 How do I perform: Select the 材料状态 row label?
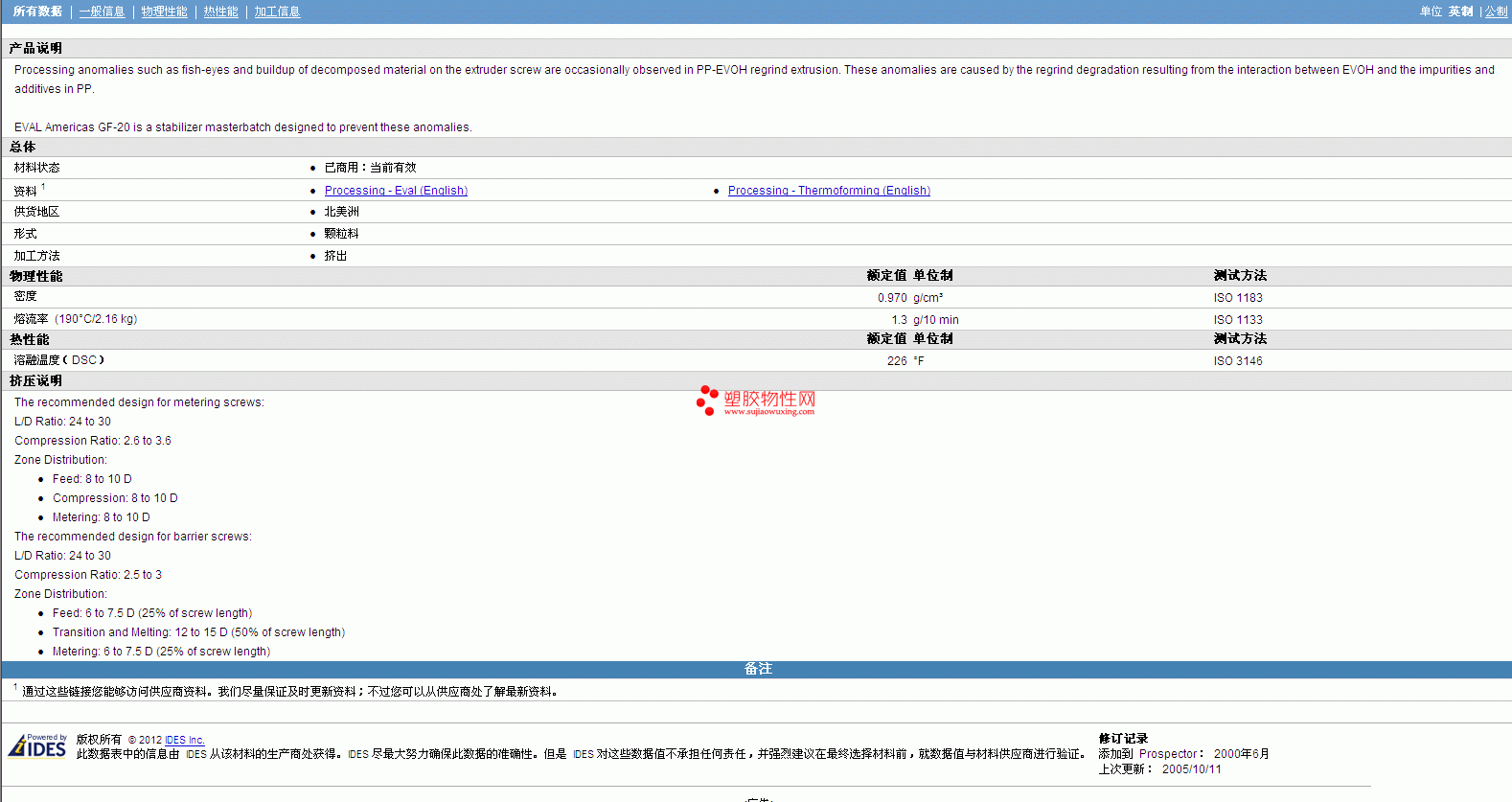tap(36, 168)
